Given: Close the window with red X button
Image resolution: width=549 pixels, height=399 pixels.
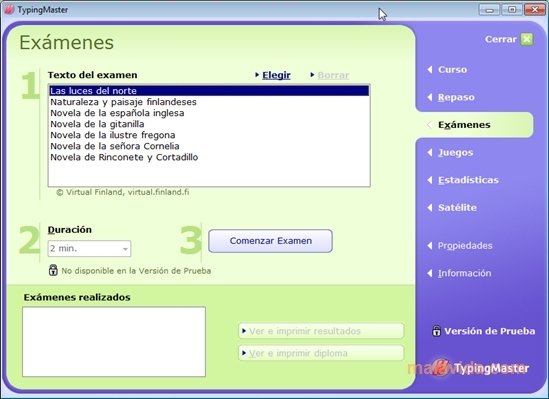Looking at the screenshot, I should [534, 9].
